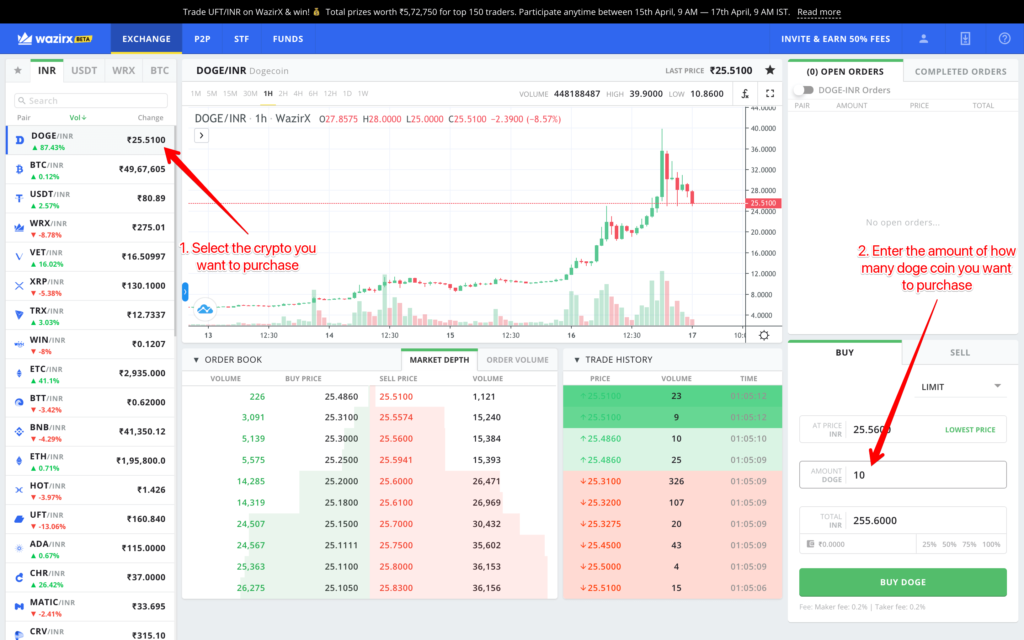
Task: Open the COMPLETED ORDERS tab
Action: point(959,70)
